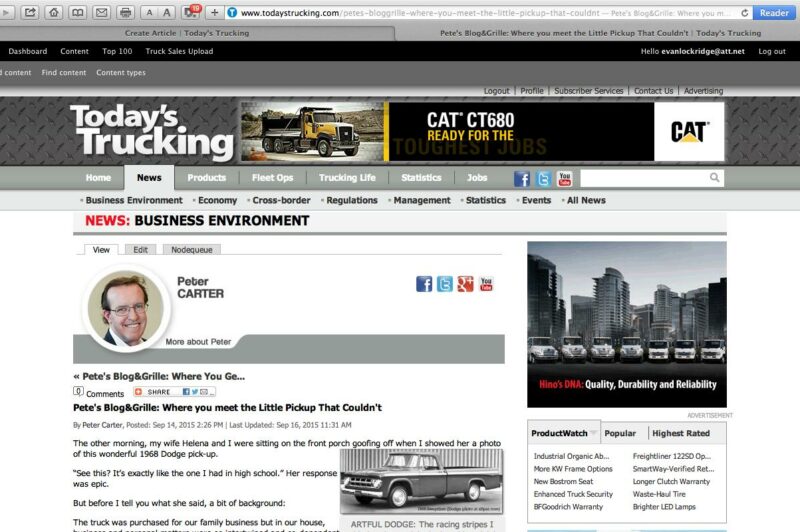Open Facebook icon in the navigation bar
The width and height of the screenshot is (800, 532).
[x=521, y=179]
